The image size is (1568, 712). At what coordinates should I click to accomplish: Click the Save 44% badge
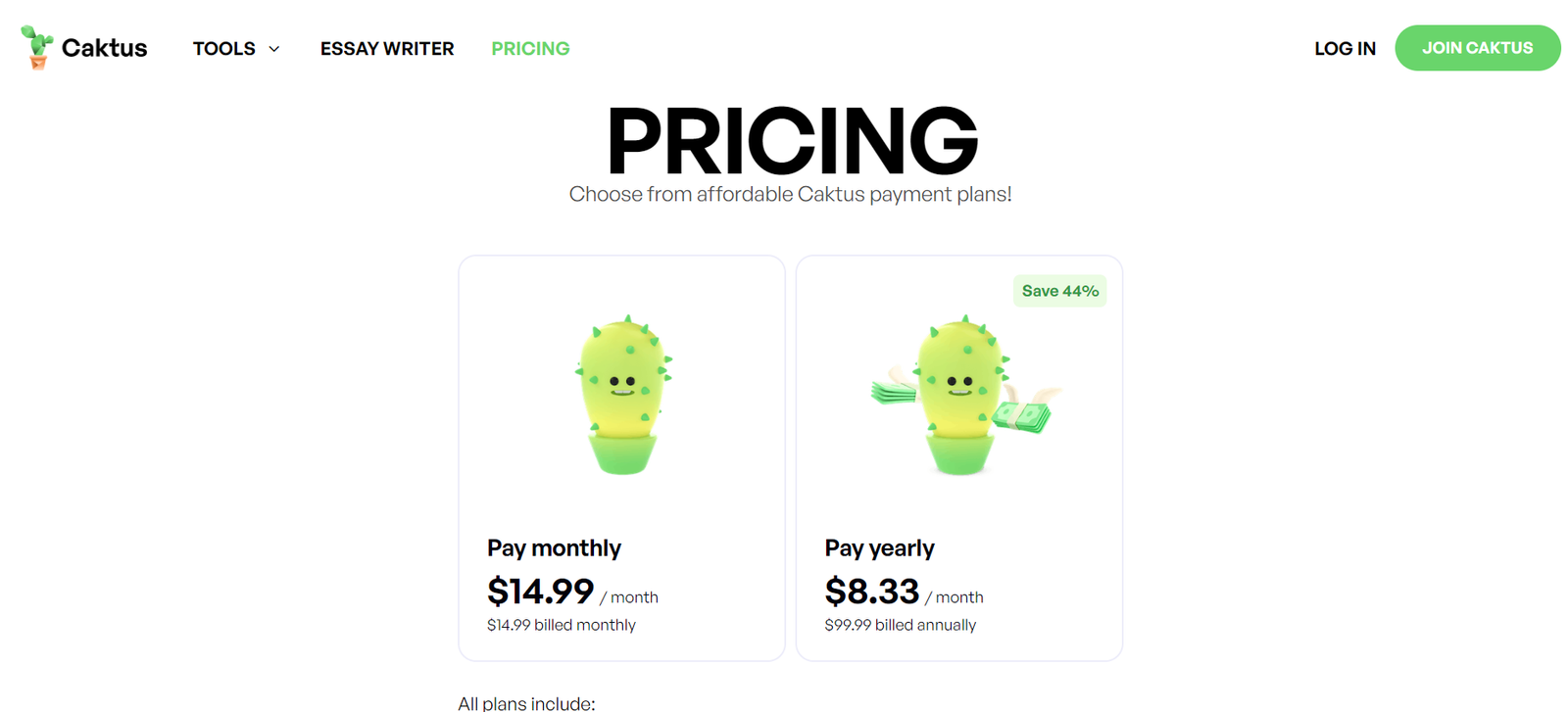coord(1059,291)
